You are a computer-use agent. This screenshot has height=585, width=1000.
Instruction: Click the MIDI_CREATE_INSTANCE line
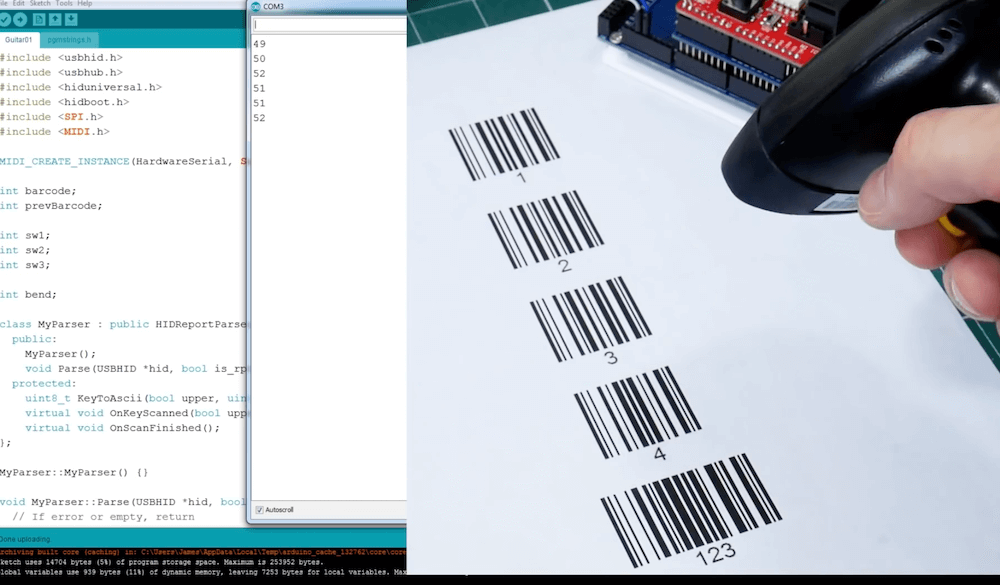coord(123,161)
